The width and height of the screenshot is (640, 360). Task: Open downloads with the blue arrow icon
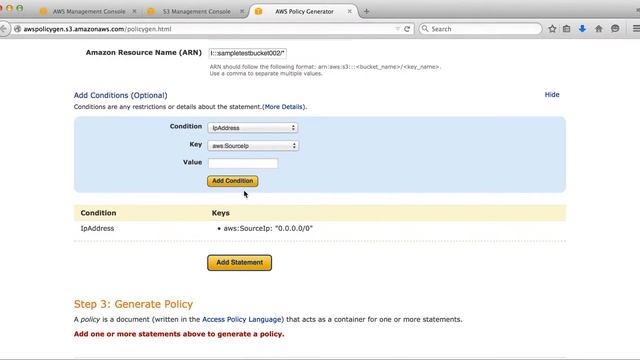pyautogui.click(x=582, y=29)
